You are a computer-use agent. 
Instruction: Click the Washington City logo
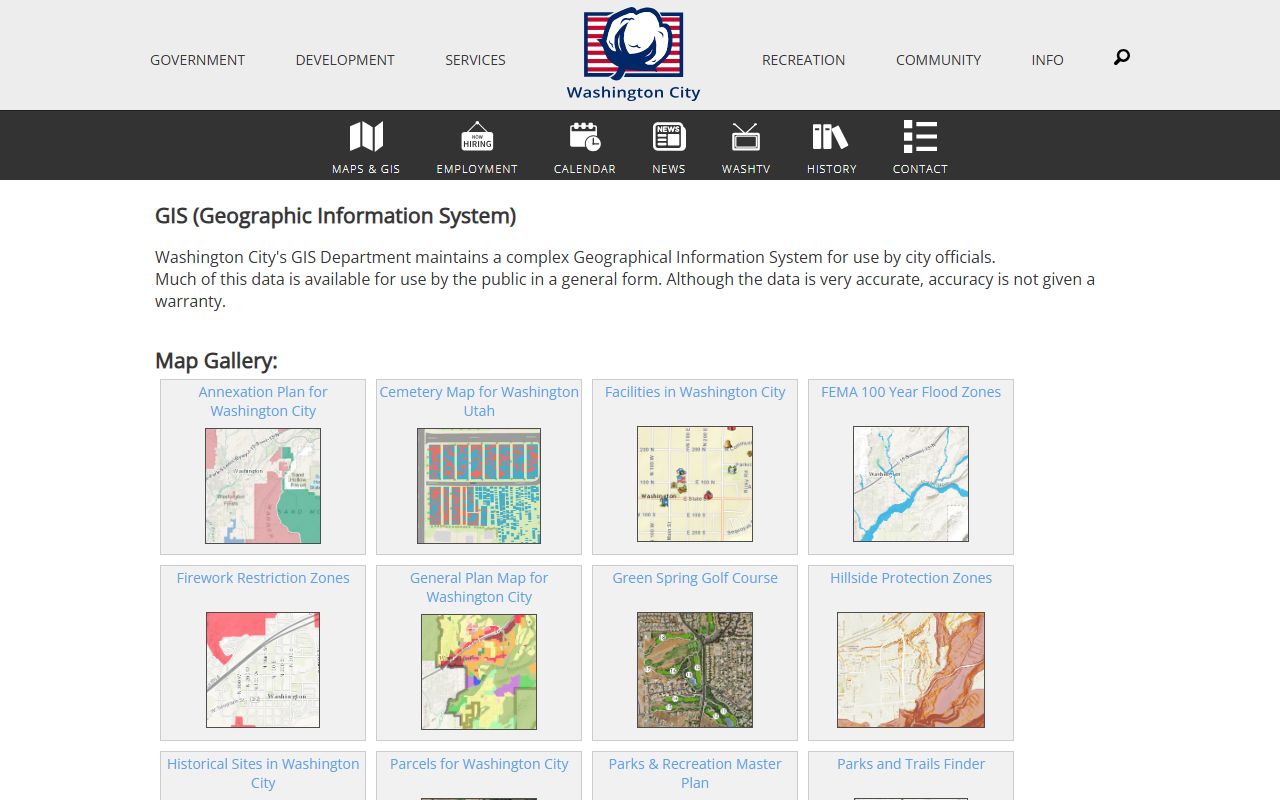[x=633, y=54]
